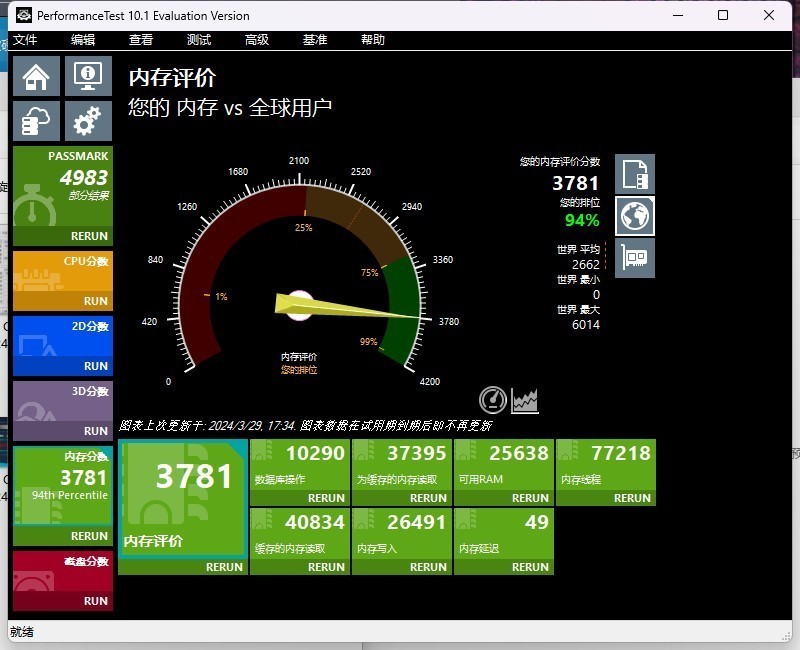Viewport: 800px width, 650px height.
Task: Rerun the 数据库操作 benchmark
Action: click(x=330, y=496)
